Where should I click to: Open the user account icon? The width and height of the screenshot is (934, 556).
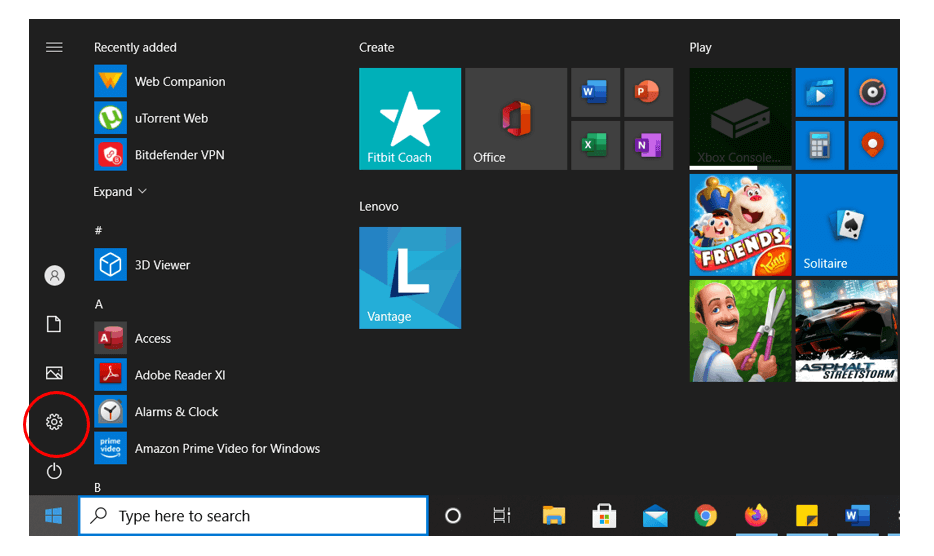pos(54,275)
